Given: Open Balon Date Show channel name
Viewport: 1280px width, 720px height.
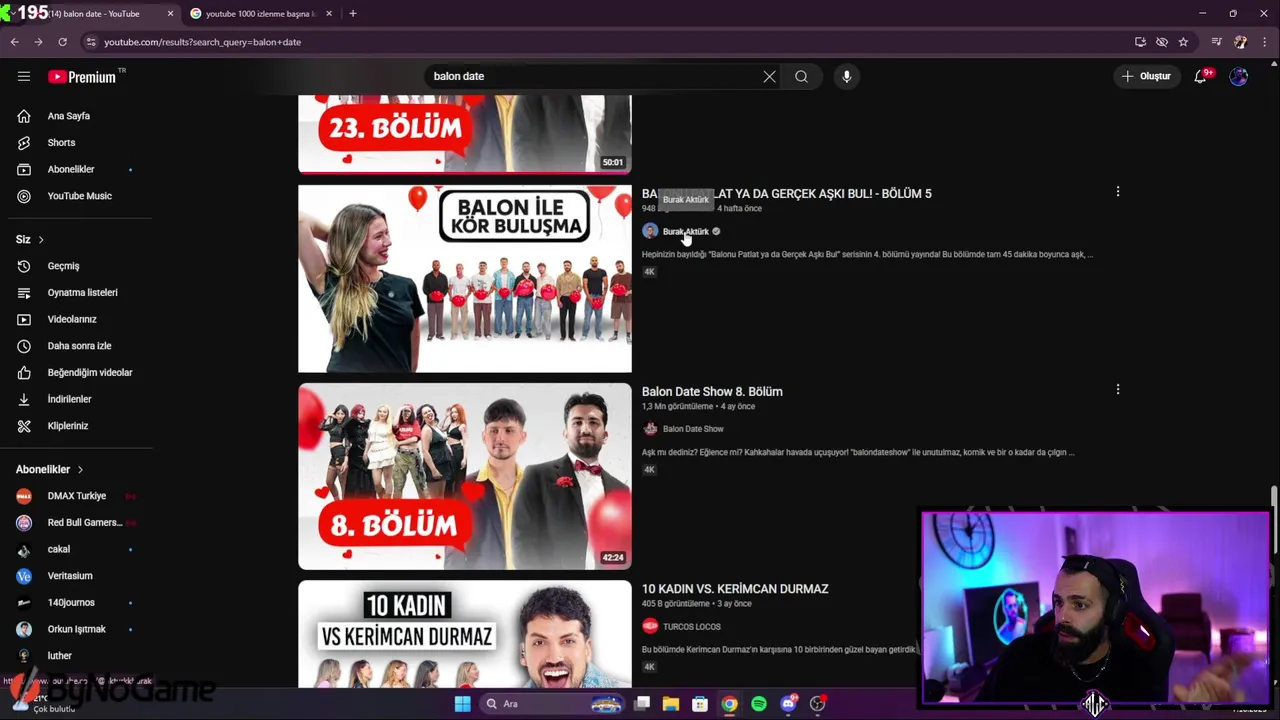Looking at the screenshot, I should click(693, 429).
